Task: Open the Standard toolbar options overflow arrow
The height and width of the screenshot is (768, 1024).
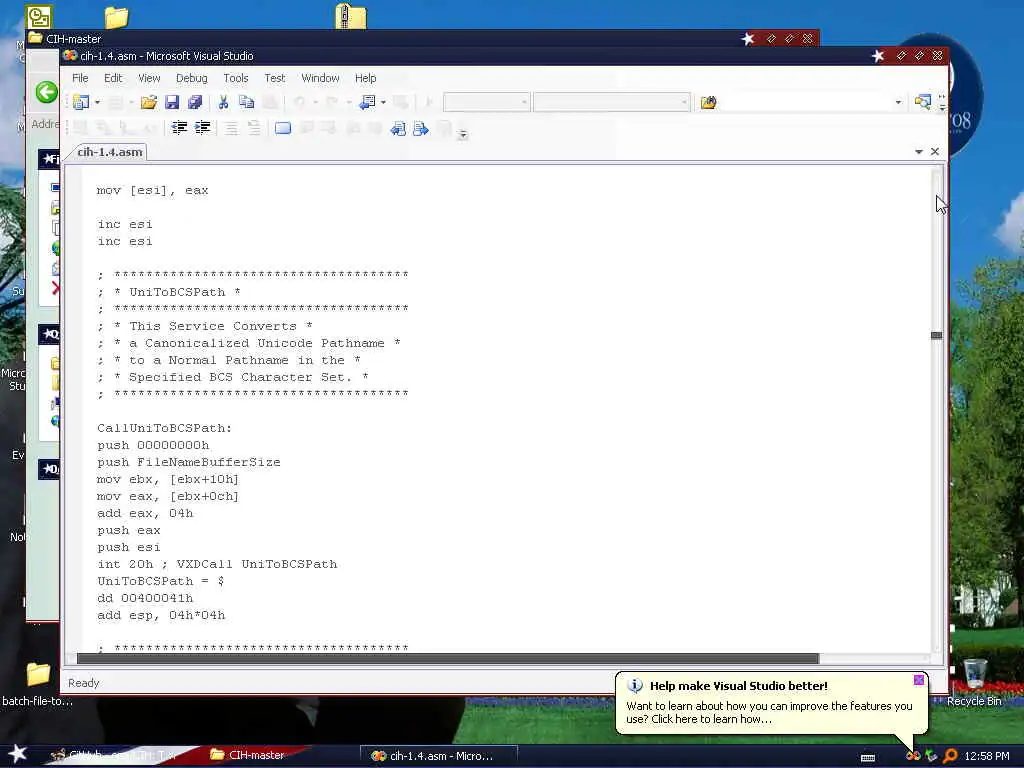Action: (x=942, y=103)
